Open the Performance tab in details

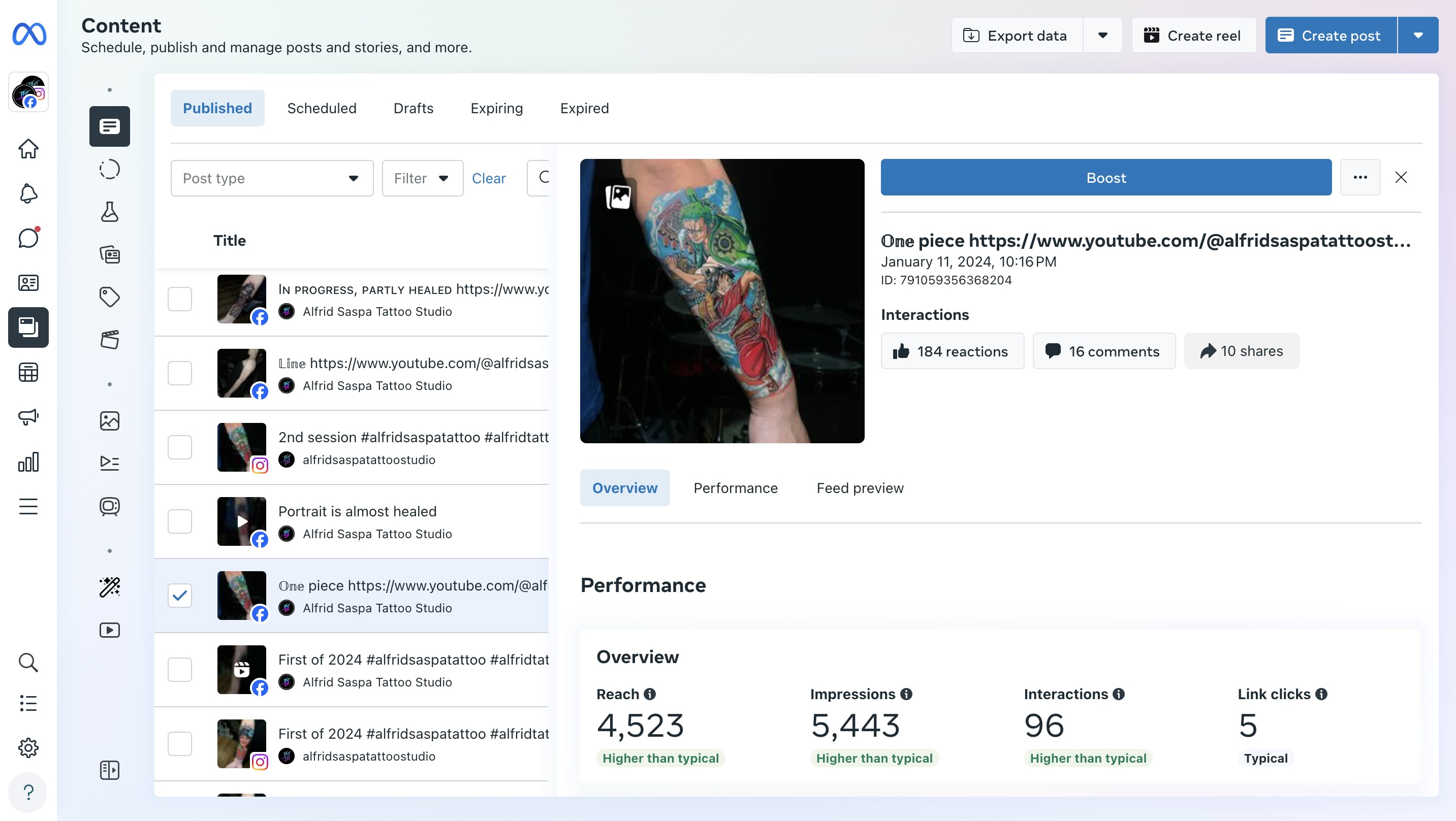tap(735, 487)
